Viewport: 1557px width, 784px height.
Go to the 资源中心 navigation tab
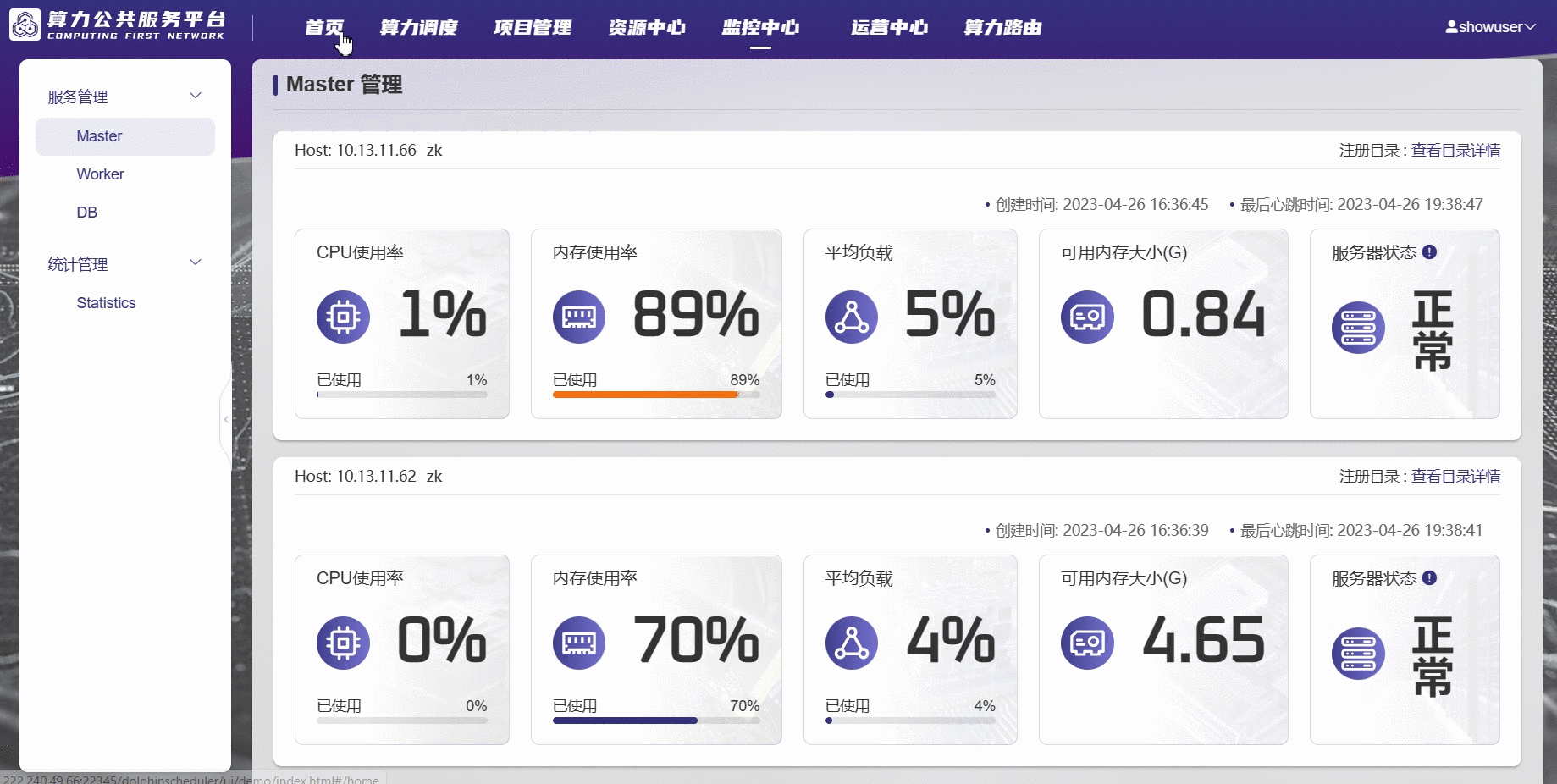(x=647, y=27)
